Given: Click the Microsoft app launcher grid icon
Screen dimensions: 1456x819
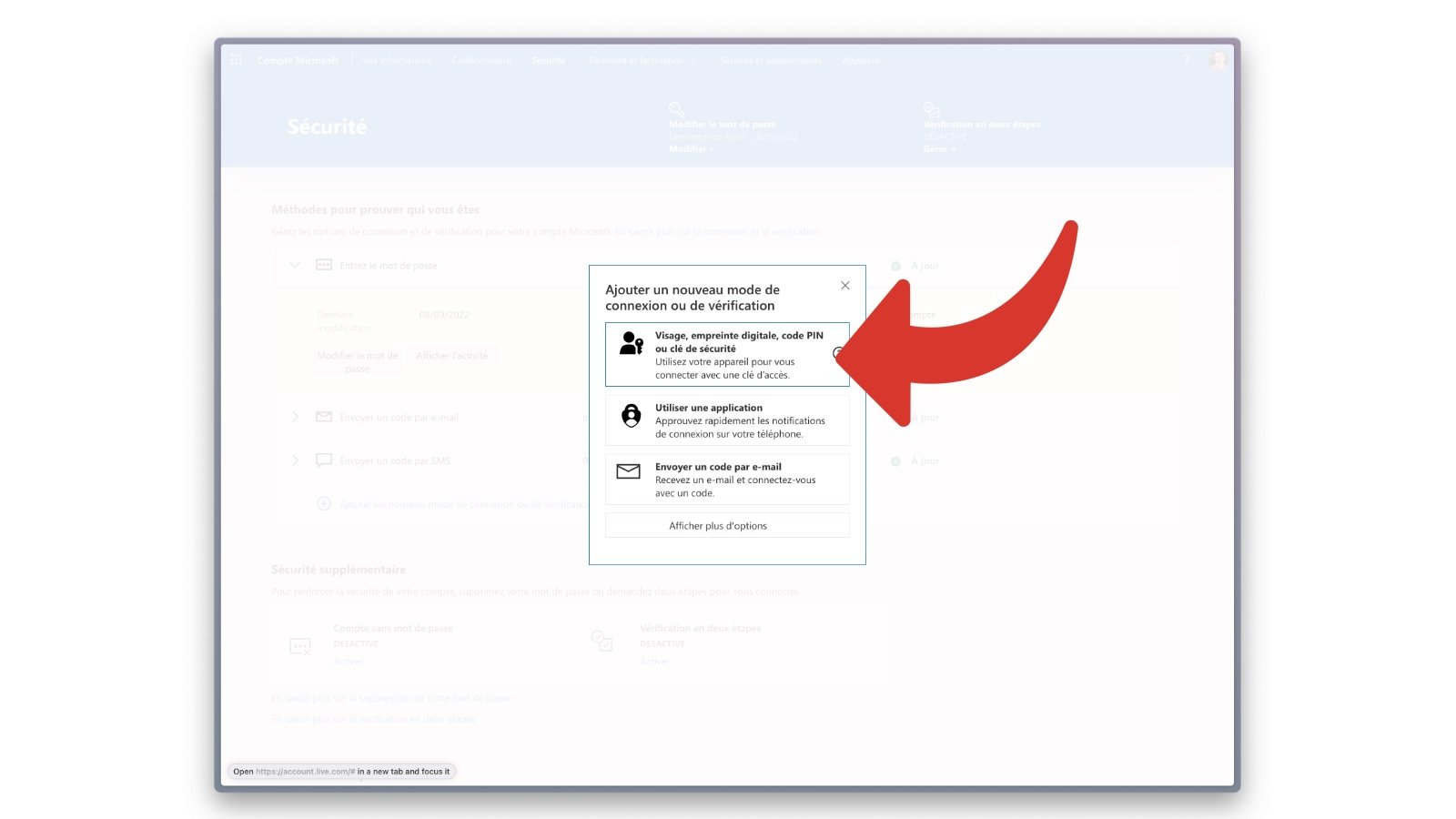Looking at the screenshot, I should pos(236,59).
